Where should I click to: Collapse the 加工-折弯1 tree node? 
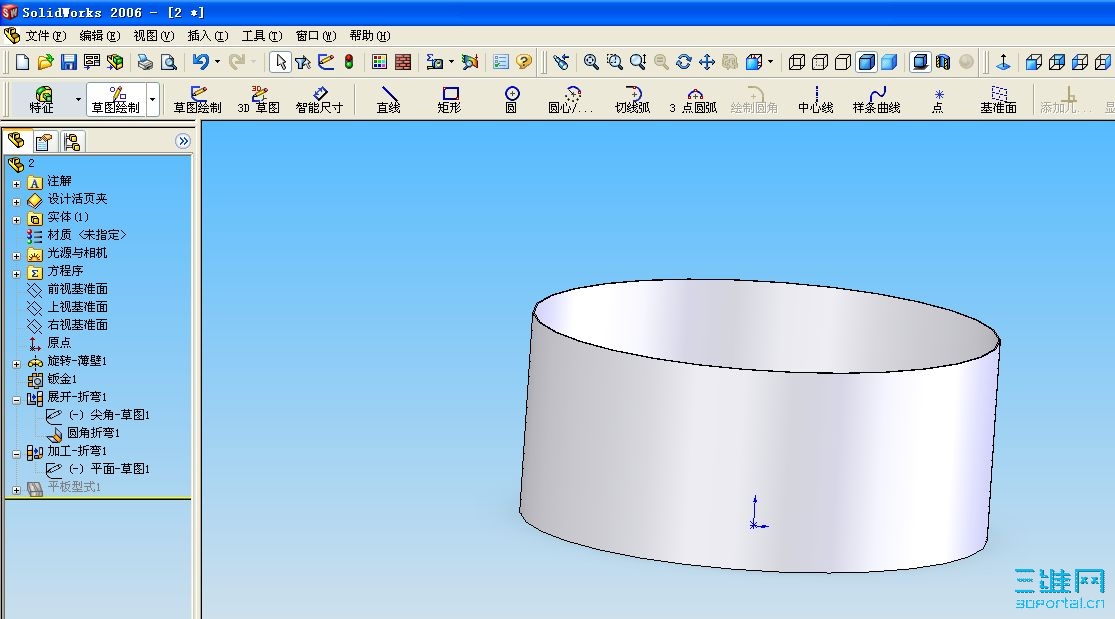point(16,454)
